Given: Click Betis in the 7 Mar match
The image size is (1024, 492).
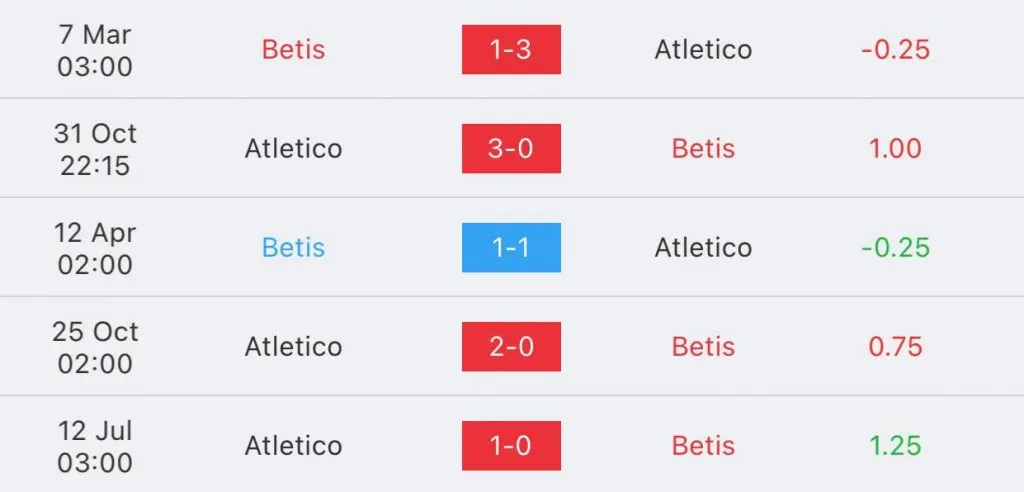Looking at the screenshot, I should click(x=293, y=49).
